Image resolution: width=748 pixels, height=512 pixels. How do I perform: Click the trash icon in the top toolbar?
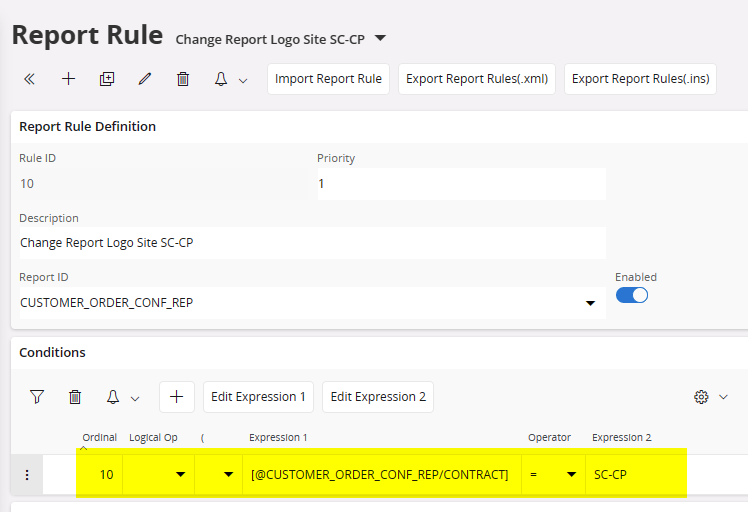coord(183,79)
